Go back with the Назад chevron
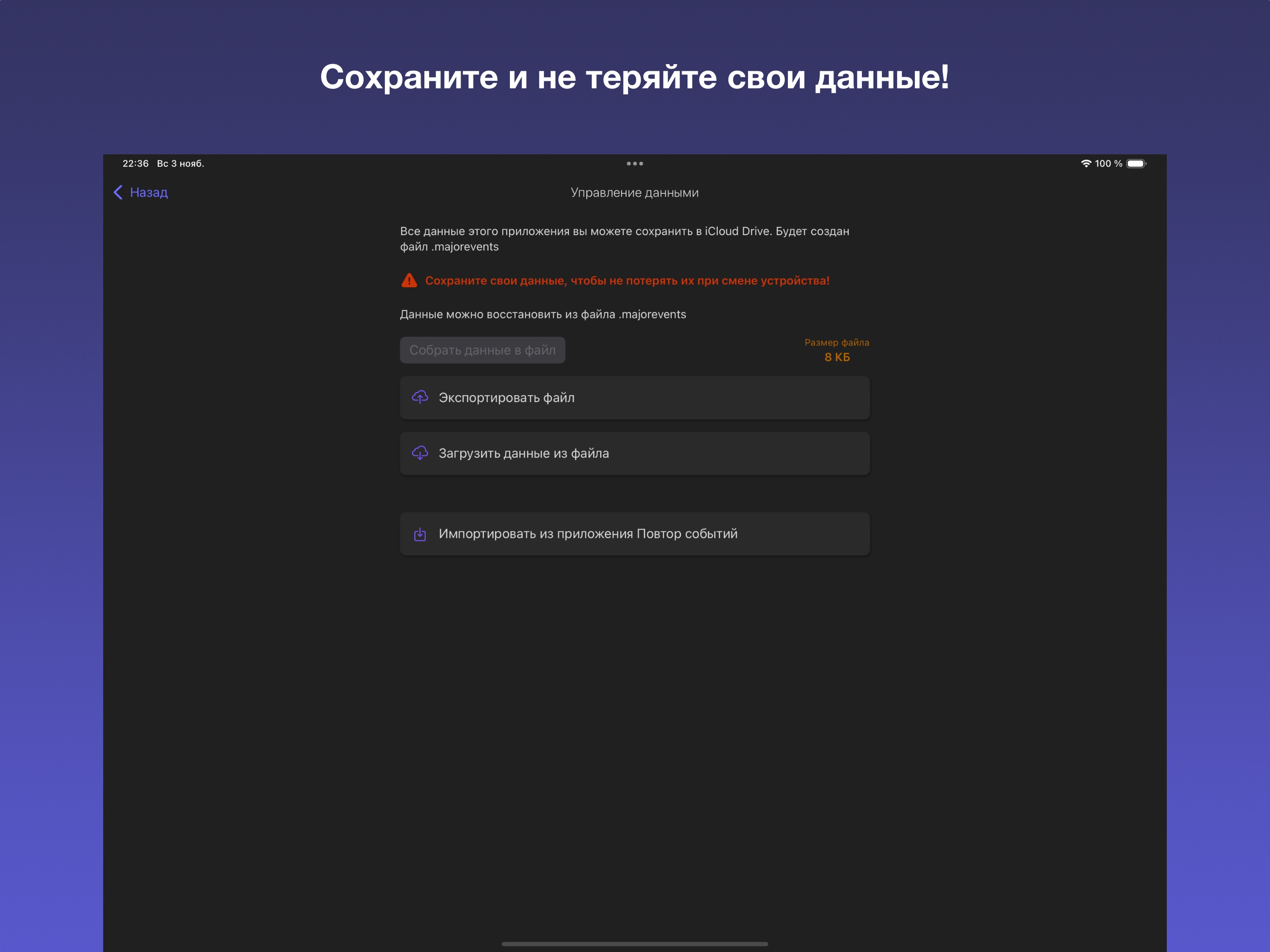Viewport: 1270px width, 952px height. tap(118, 192)
